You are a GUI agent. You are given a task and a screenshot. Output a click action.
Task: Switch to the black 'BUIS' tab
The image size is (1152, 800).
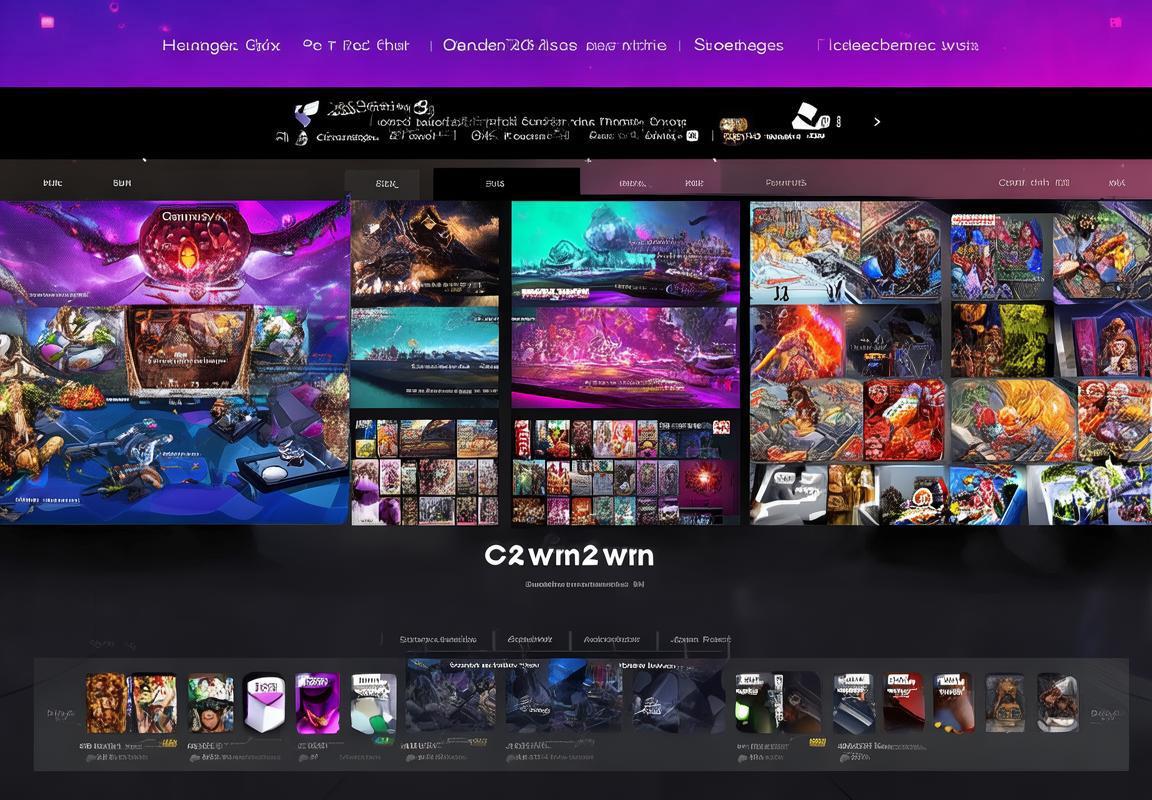pos(506,184)
